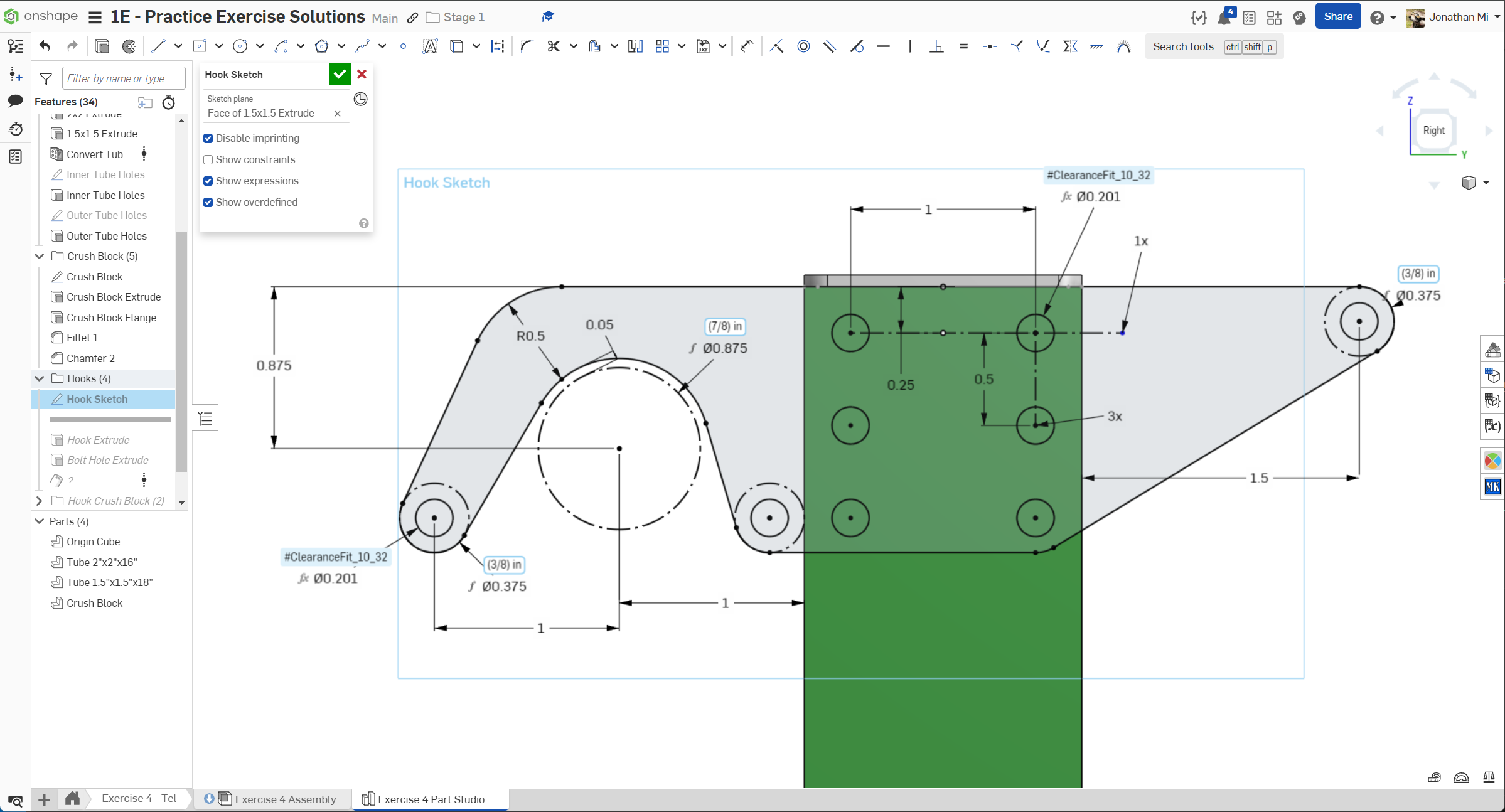Viewport: 1505px width, 812px height.
Task: Collapse the Hooks (4) folder
Action: (40, 378)
